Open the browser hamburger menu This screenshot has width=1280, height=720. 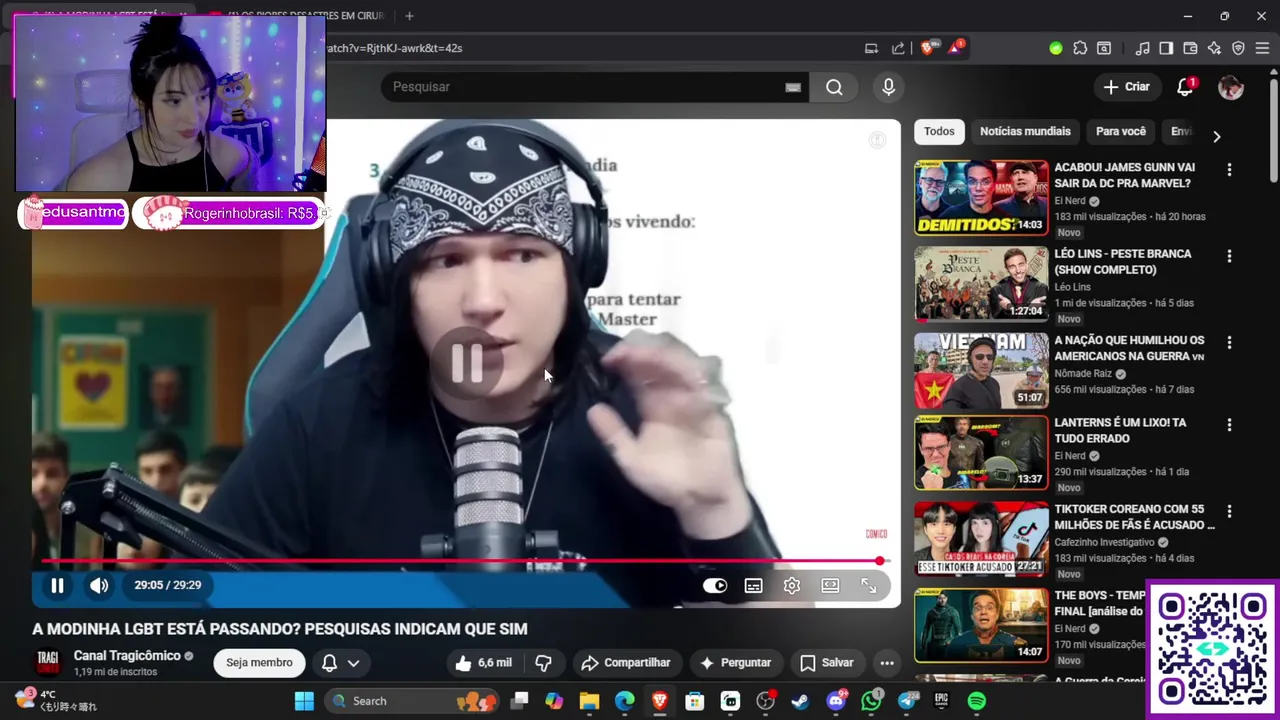(1262, 48)
